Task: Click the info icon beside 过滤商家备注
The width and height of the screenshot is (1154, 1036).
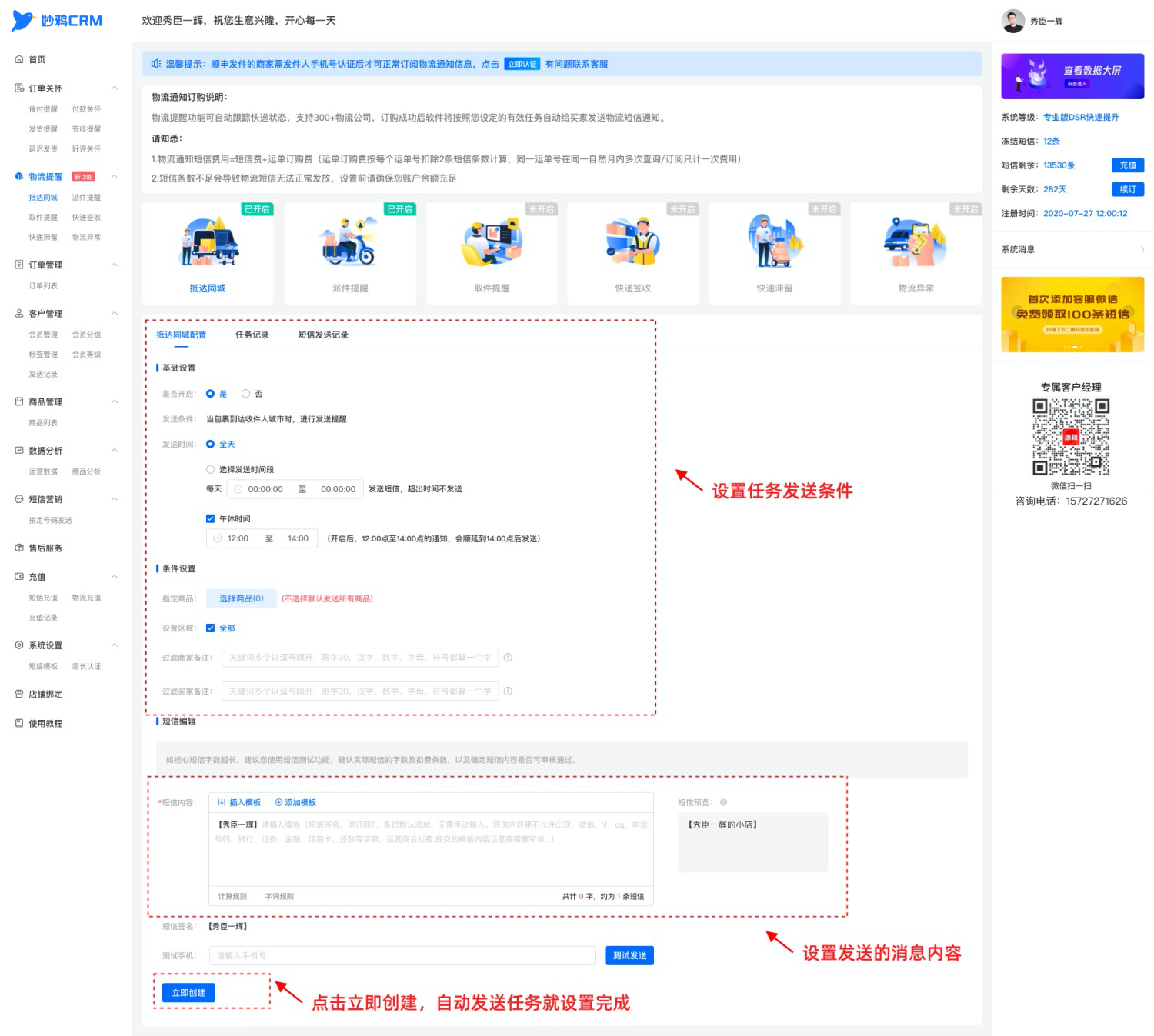Action: tap(508, 658)
